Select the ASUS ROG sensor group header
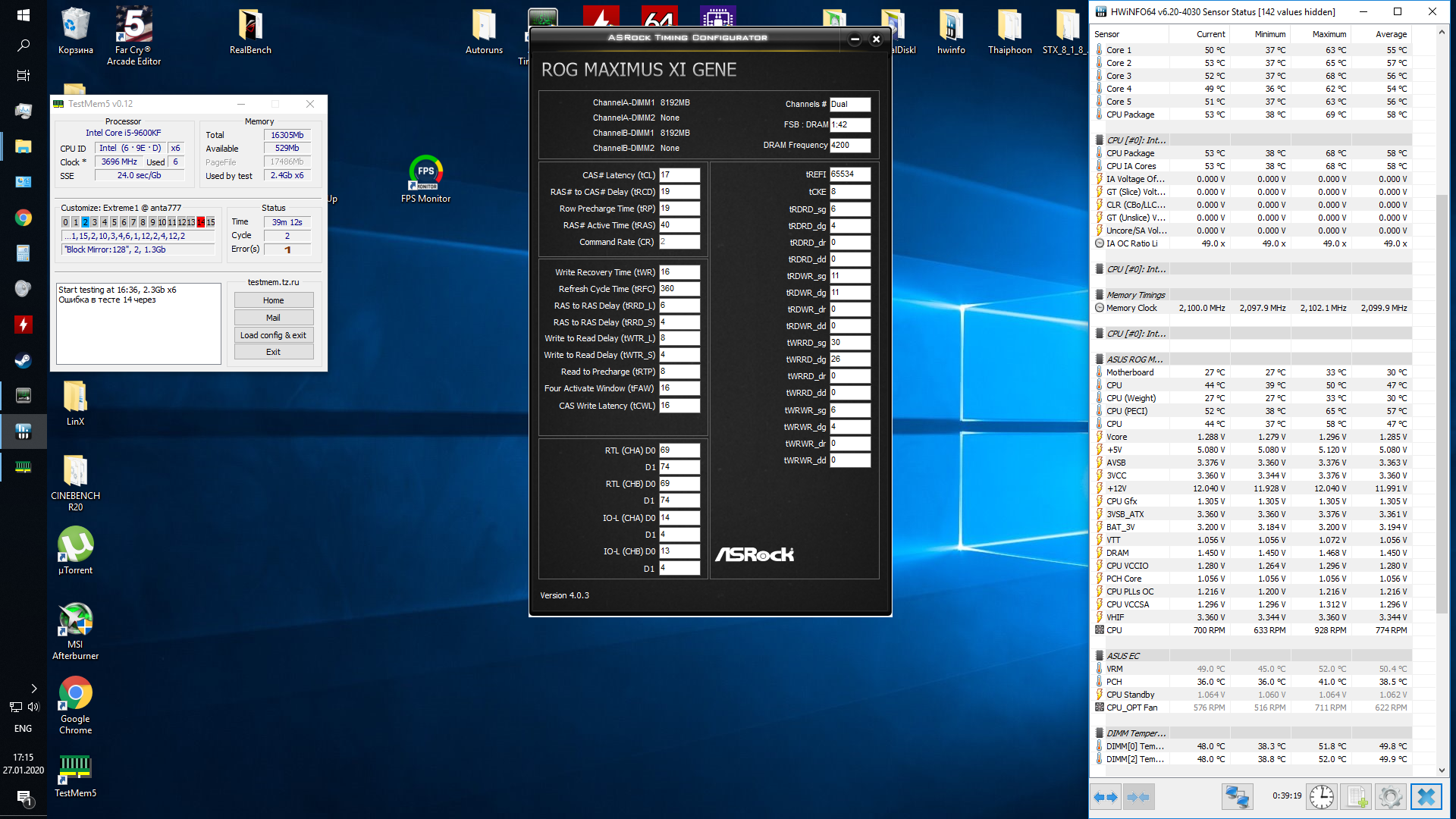1456x819 pixels. pyautogui.click(x=1134, y=359)
